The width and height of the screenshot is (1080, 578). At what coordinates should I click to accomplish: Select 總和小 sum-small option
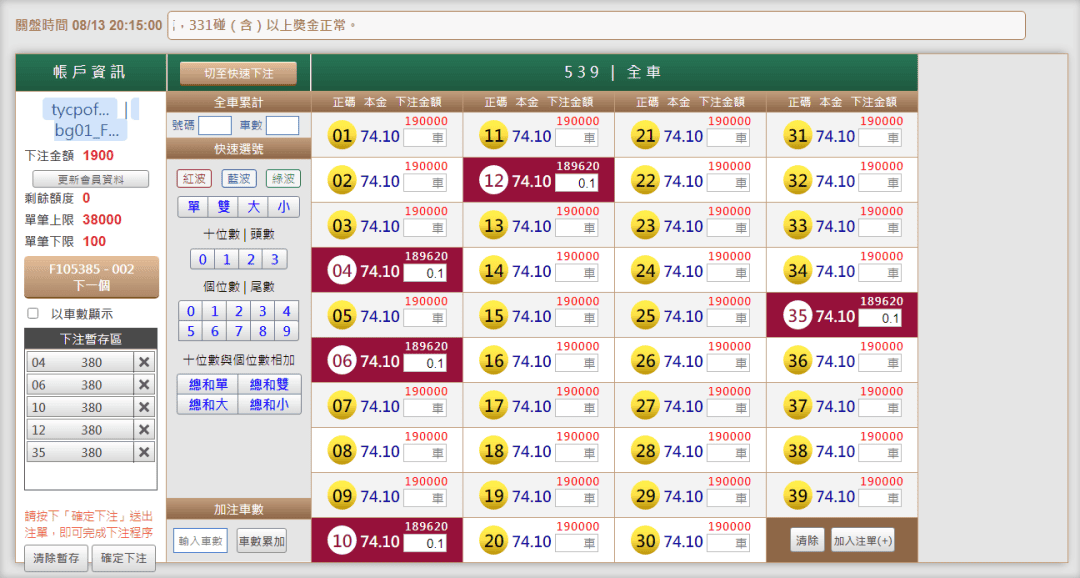tap(269, 404)
